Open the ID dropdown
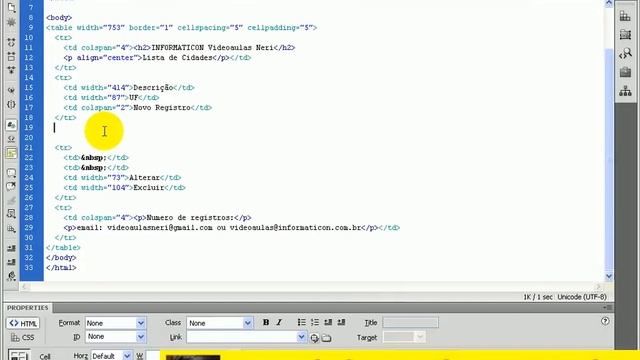The height and width of the screenshot is (360, 640). click(116, 337)
